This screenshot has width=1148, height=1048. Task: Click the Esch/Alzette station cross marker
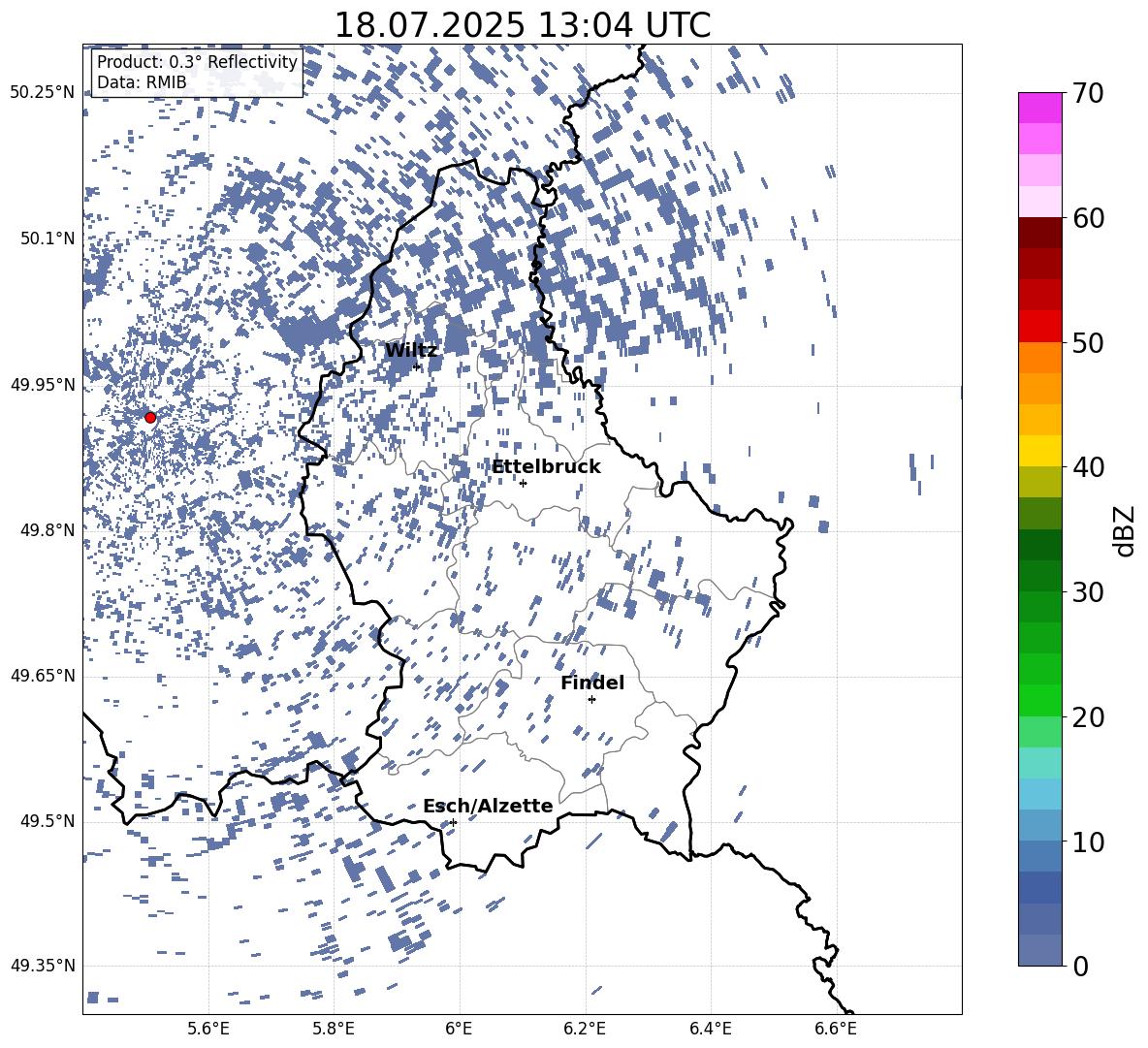point(453,822)
